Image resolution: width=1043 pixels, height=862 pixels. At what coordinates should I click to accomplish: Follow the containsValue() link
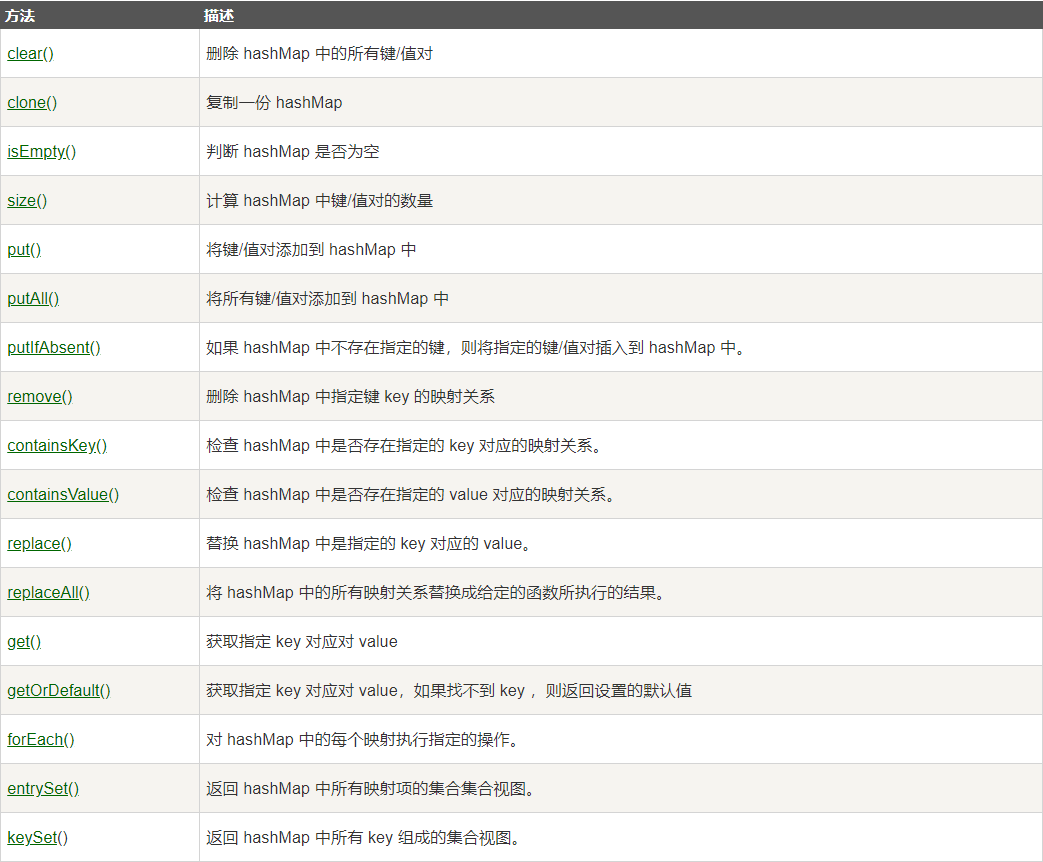(x=63, y=494)
